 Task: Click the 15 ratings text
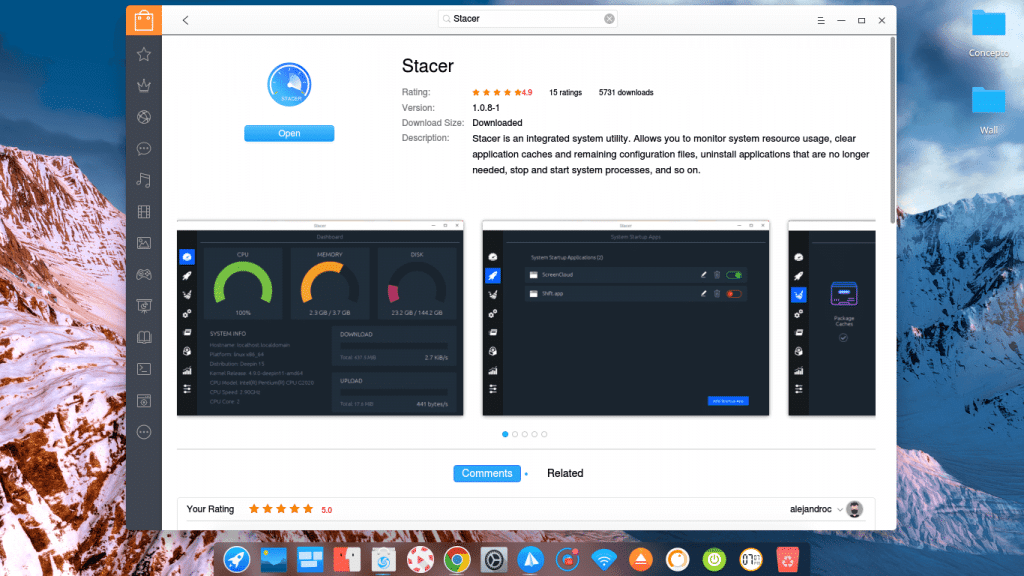(565, 93)
